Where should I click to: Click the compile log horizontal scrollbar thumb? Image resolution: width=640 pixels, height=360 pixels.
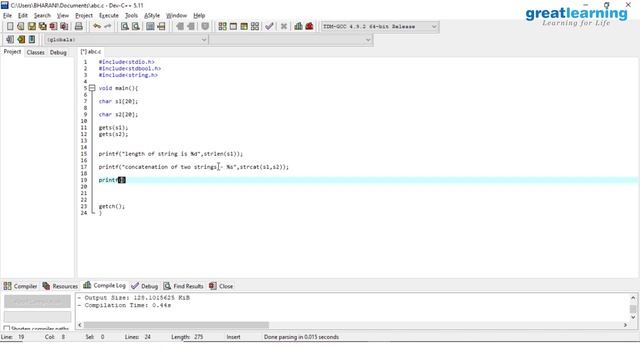tap(176, 325)
